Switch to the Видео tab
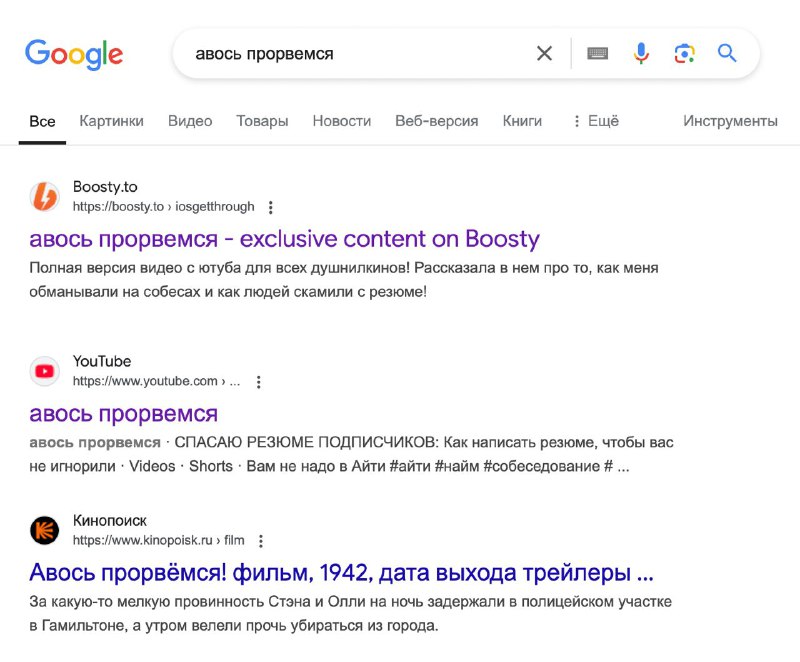The image size is (800, 662). coord(190,121)
